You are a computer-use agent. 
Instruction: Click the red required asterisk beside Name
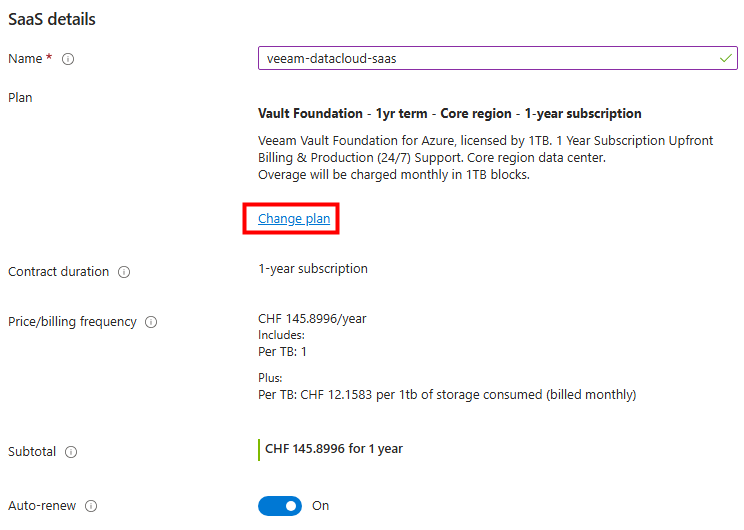click(x=49, y=57)
